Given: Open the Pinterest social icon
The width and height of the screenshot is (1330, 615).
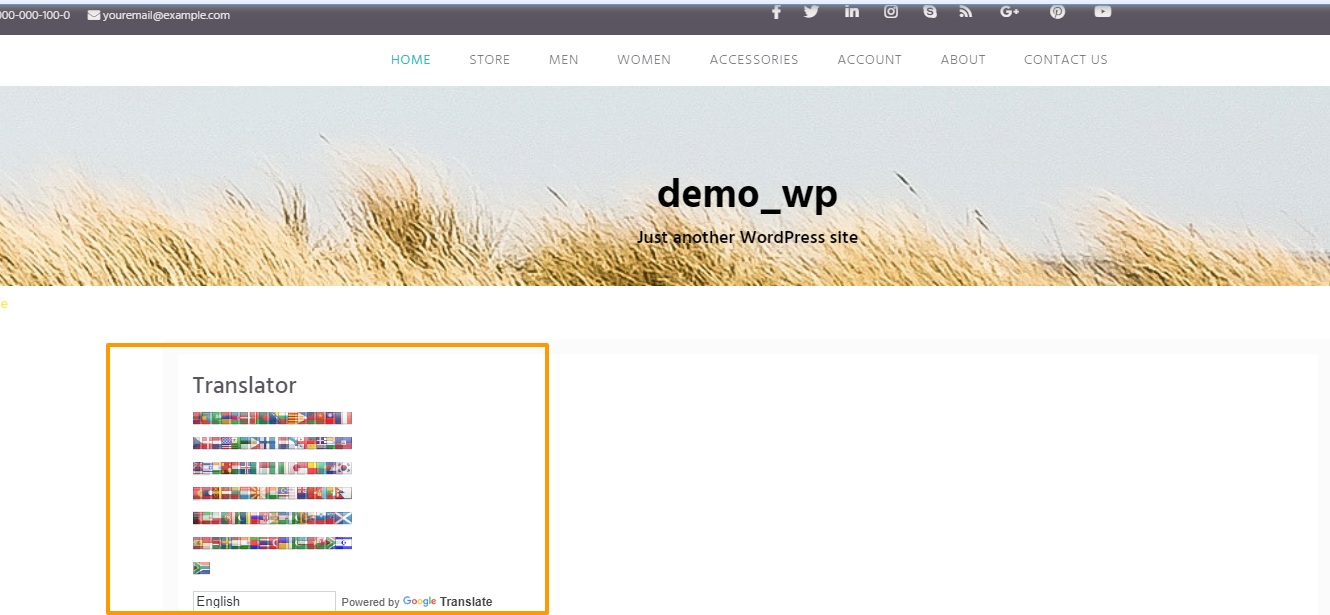Looking at the screenshot, I should point(1057,12).
